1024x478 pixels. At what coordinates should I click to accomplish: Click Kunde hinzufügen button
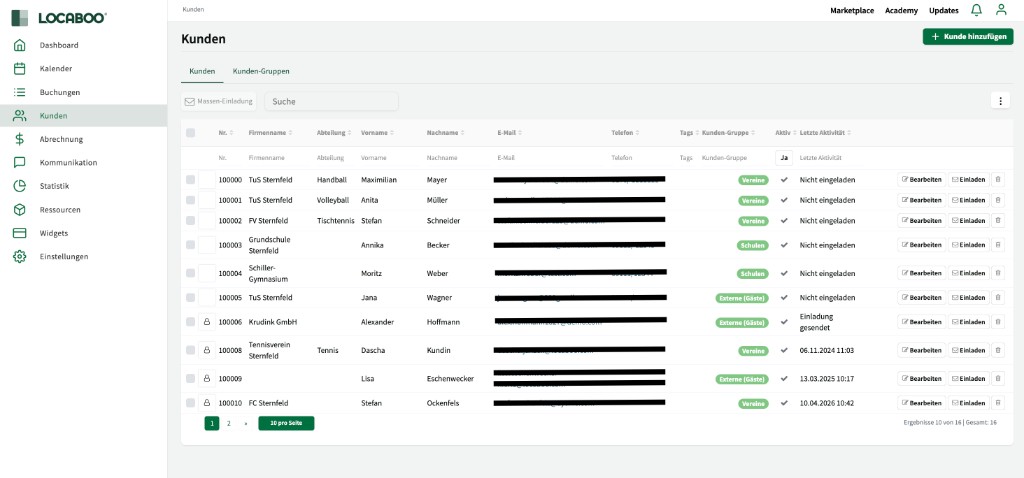[968, 37]
